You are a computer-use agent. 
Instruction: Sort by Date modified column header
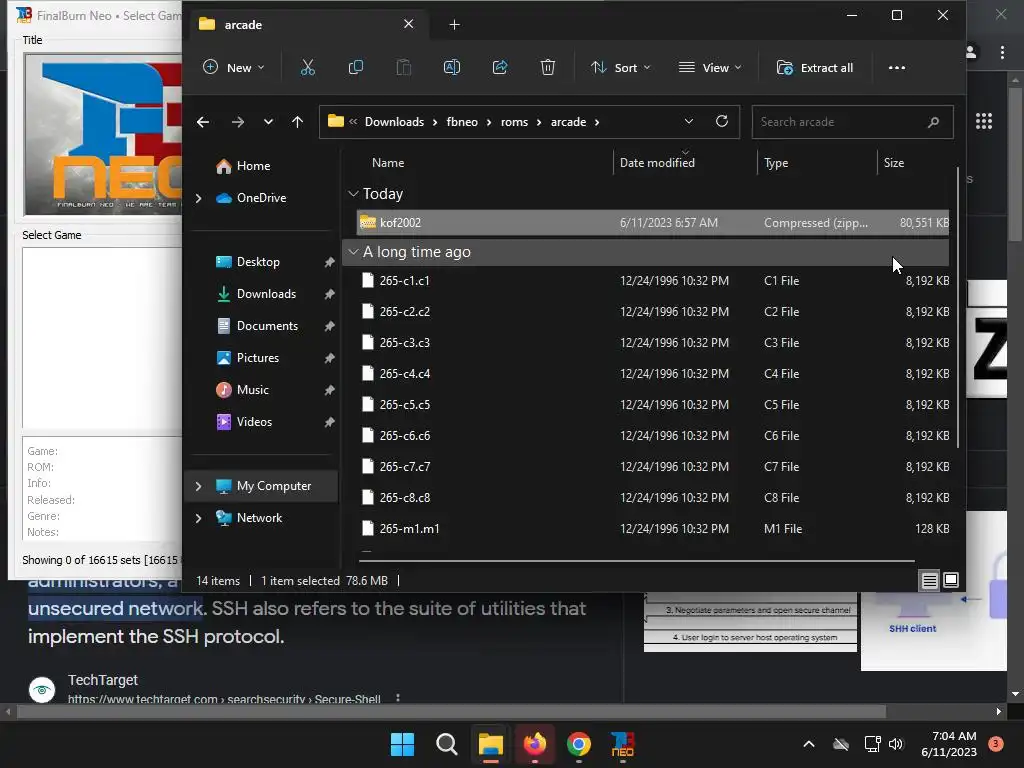pos(657,163)
